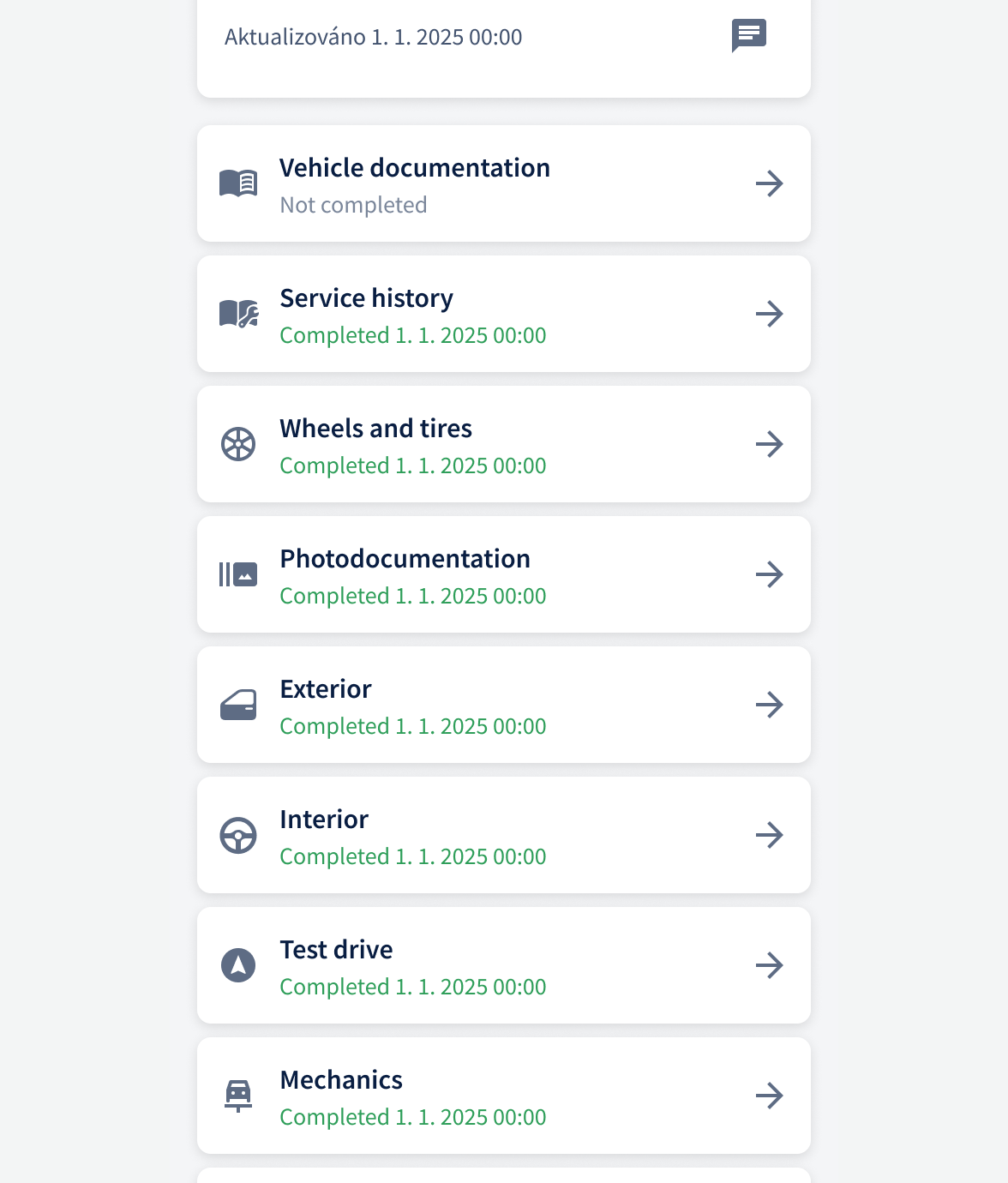Viewport: 1008px width, 1183px height.
Task: Click the Photodocumentation gallery icon
Action: pos(238,574)
